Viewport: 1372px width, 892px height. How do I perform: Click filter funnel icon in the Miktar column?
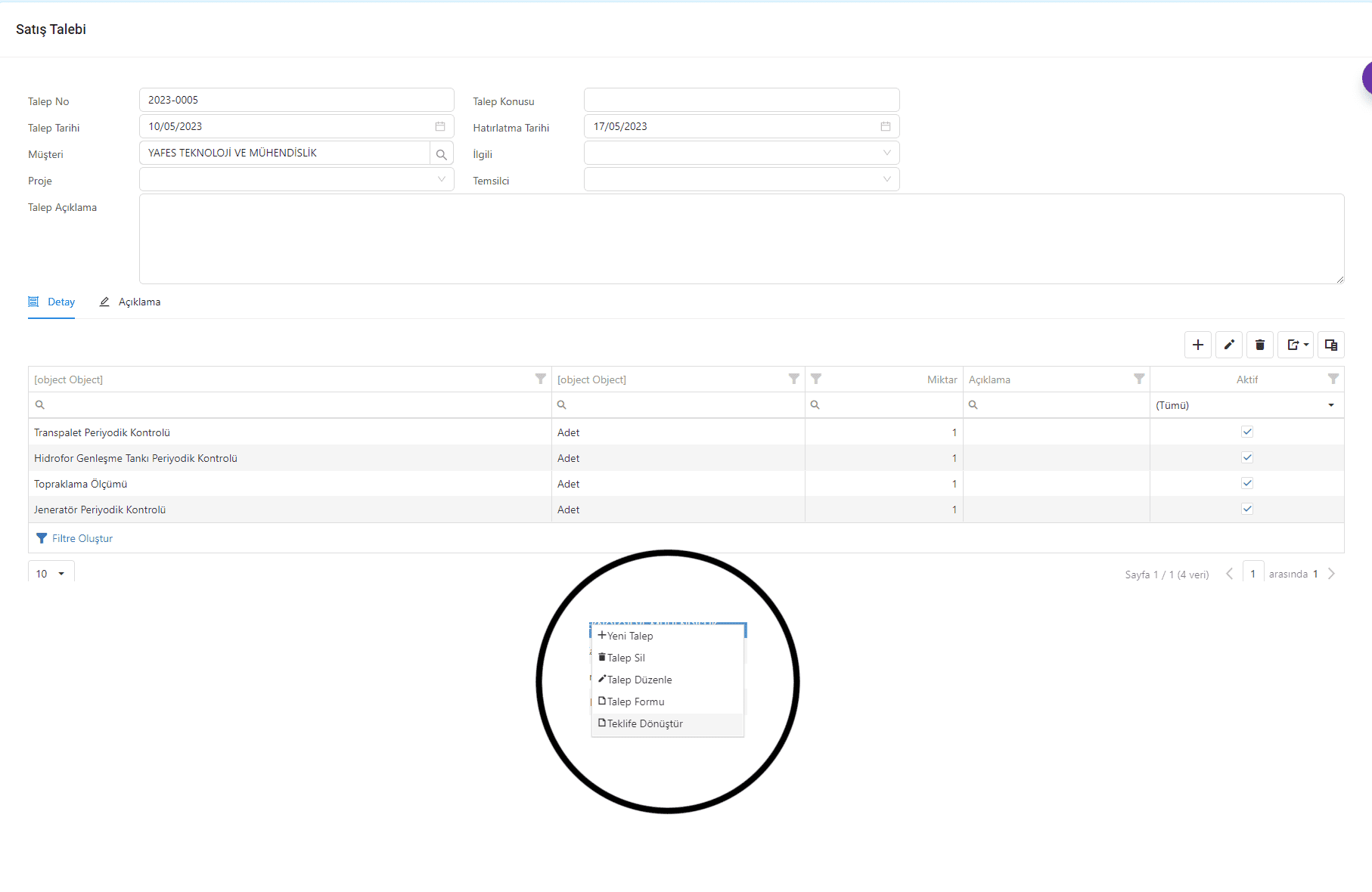tap(816, 379)
